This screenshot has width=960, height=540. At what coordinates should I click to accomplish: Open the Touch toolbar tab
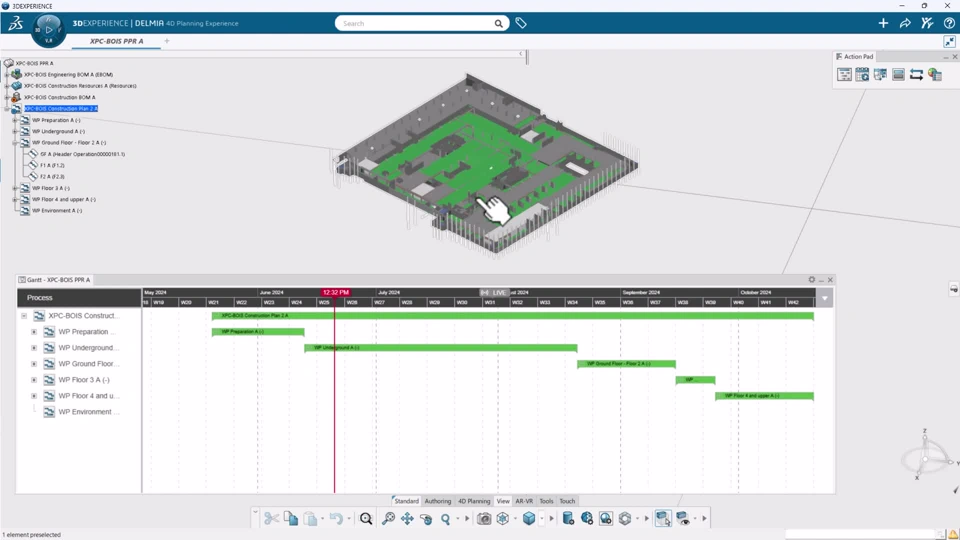[568, 501]
